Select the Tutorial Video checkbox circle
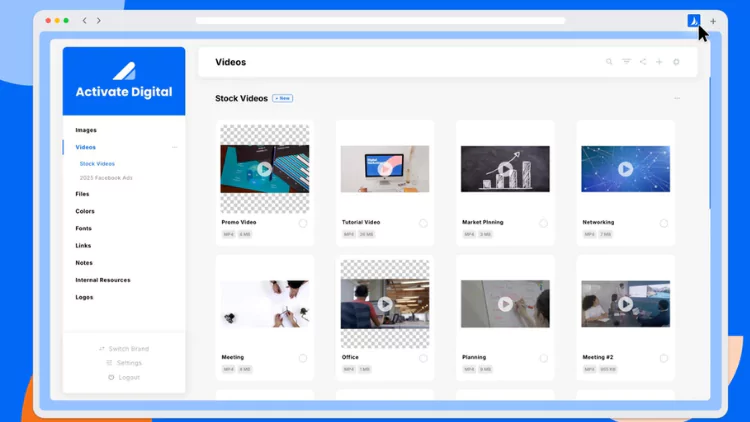 click(x=423, y=223)
